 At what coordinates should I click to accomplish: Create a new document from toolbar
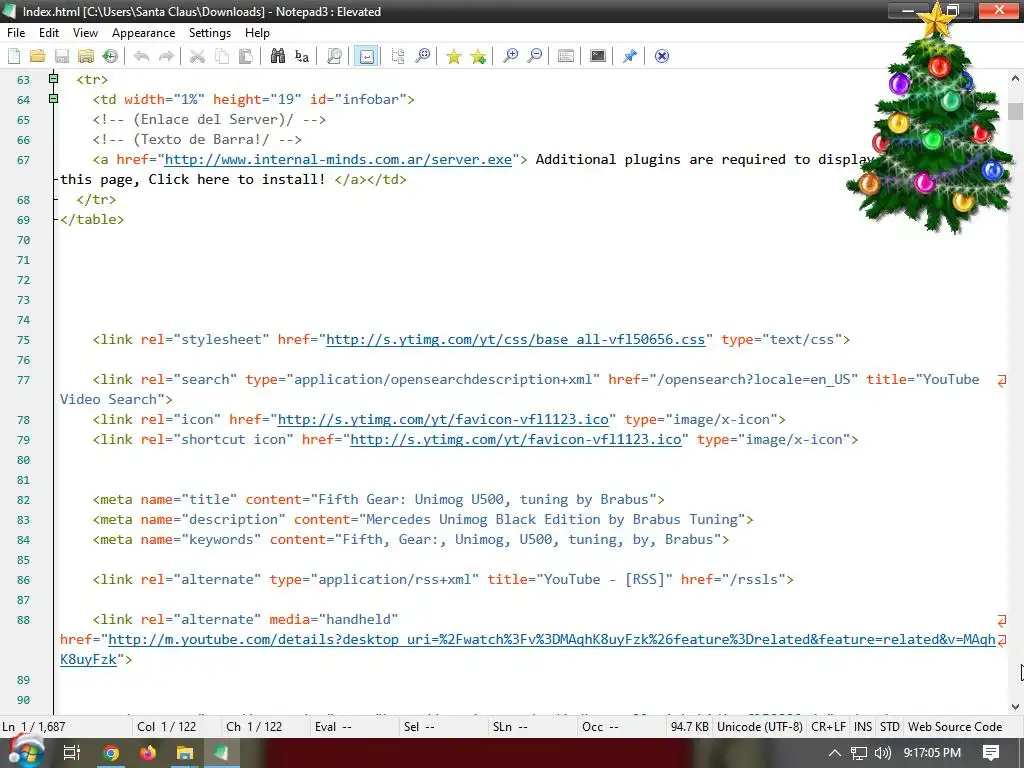[14, 56]
